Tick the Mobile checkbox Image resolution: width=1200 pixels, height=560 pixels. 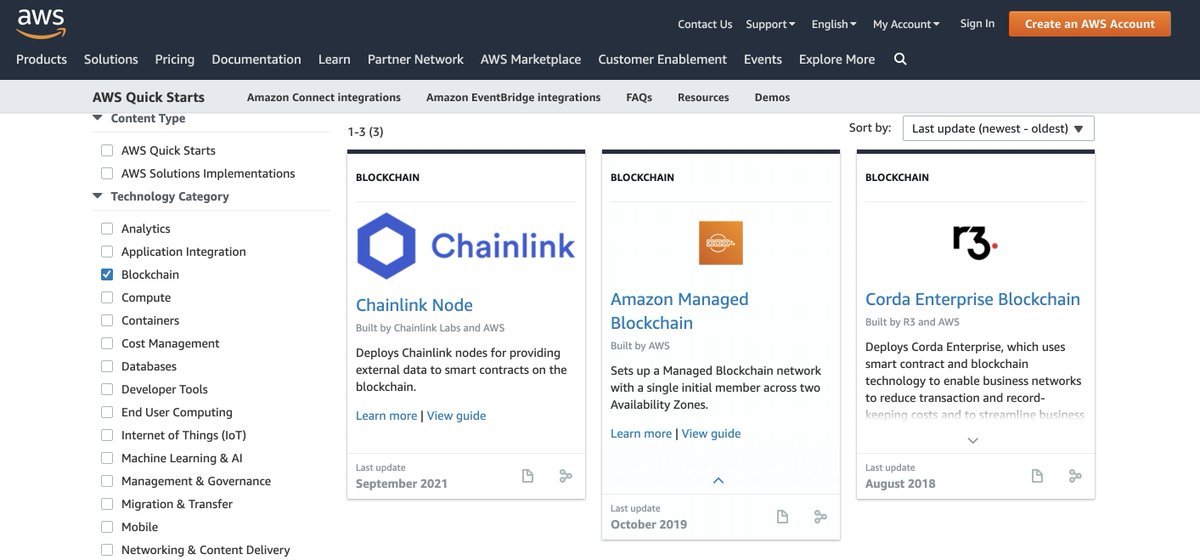(x=107, y=528)
